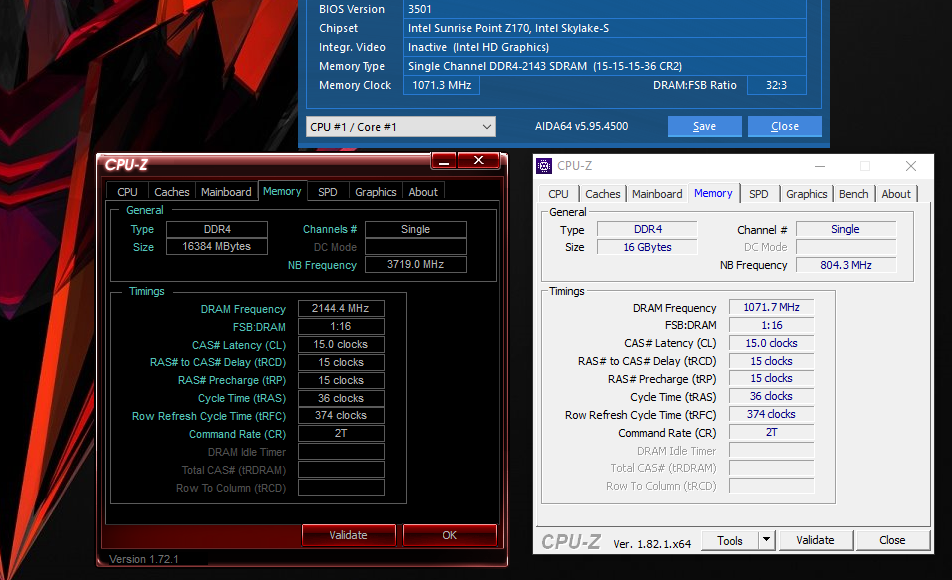Viewport: 952px width, 580px height.
Task: Close the red CPU-Z window with X
Action: click(478, 160)
